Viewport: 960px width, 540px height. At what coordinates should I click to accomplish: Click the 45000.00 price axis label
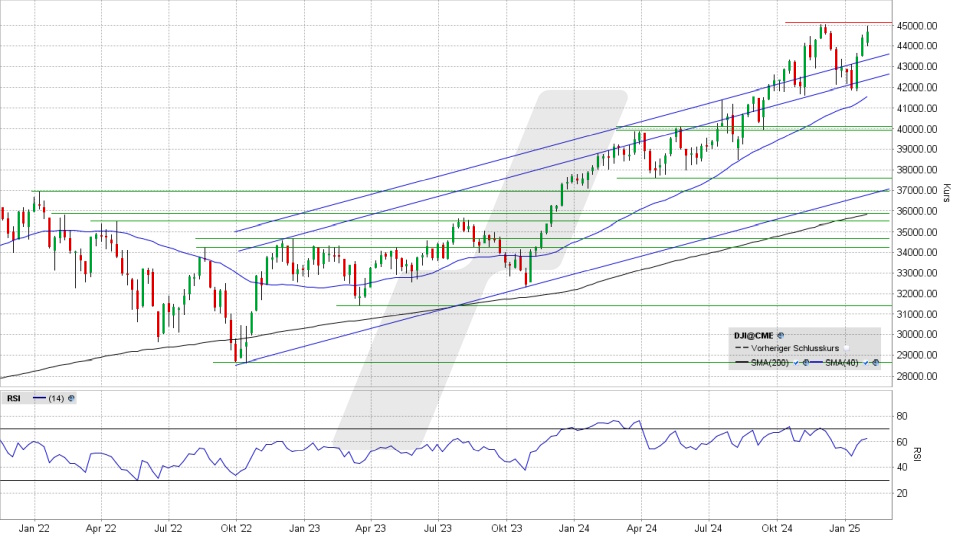tap(917, 26)
